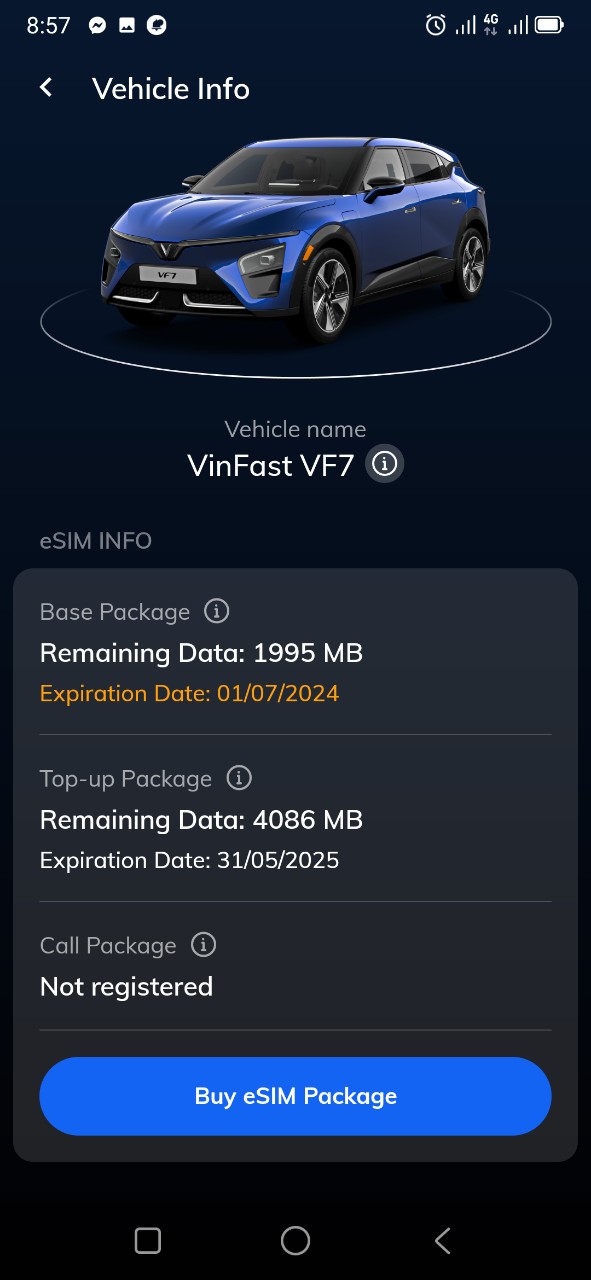Tap the Base Package expiration date
Viewport: 591px width, 1280px height.
coord(189,693)
